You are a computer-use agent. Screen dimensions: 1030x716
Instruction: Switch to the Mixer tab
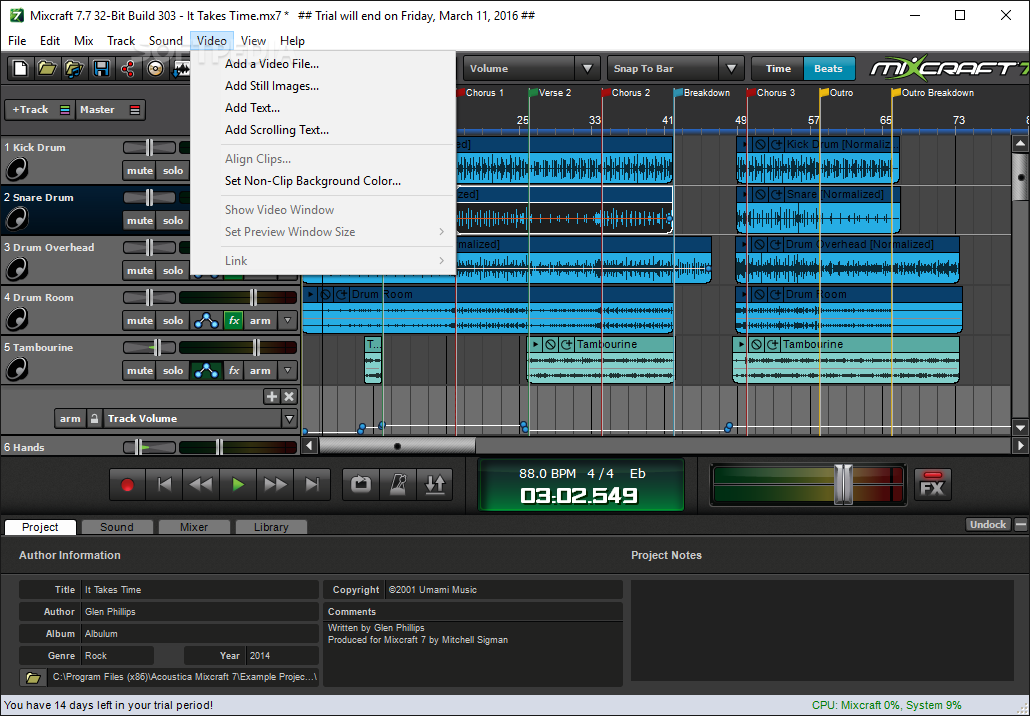coord(194,527)
